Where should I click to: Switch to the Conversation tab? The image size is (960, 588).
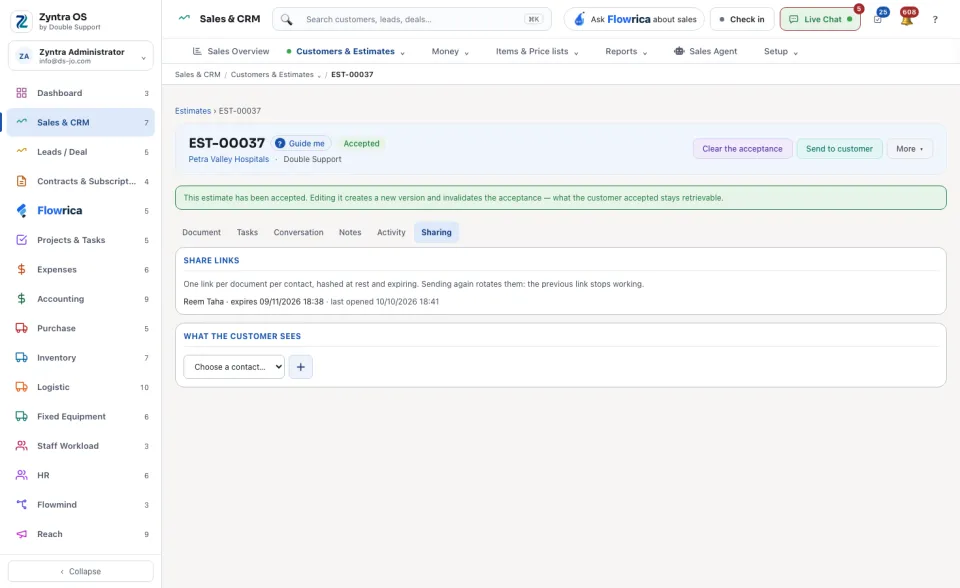coord(298,232)
